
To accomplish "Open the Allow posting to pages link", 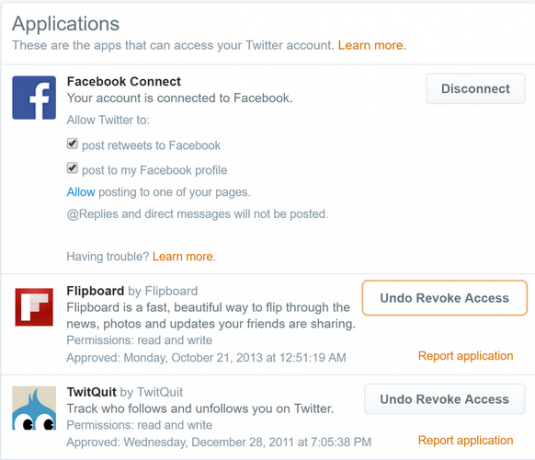I will coord(81,192).
